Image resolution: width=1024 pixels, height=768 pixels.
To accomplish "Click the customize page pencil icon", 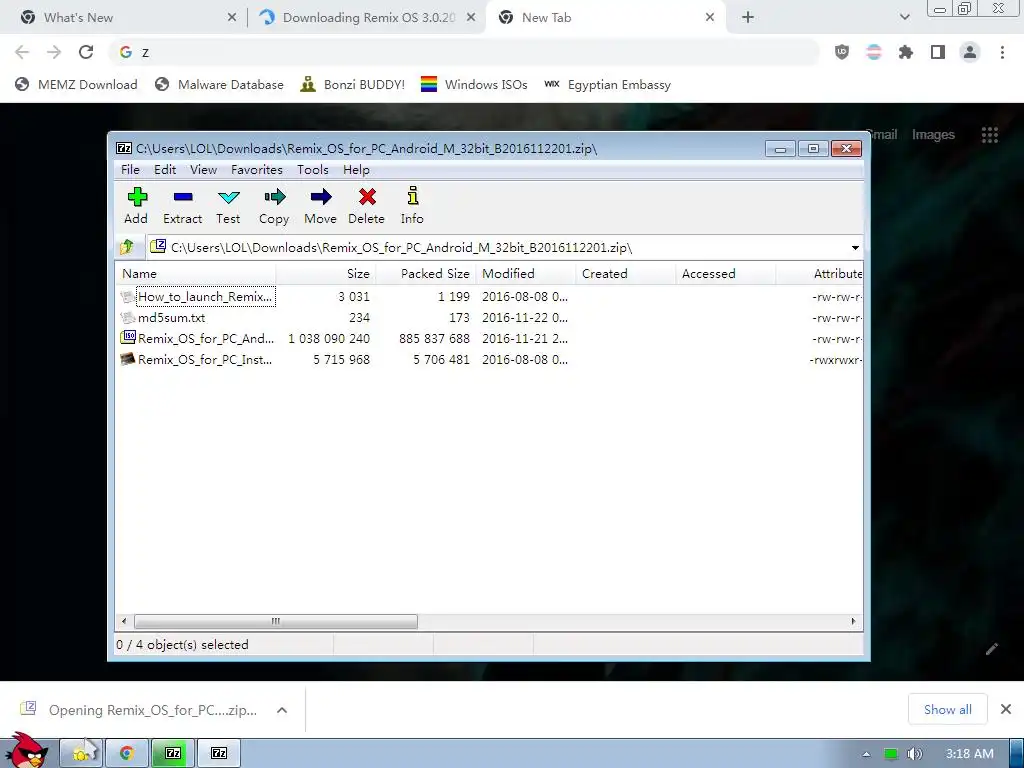I will tap(991, 648).
